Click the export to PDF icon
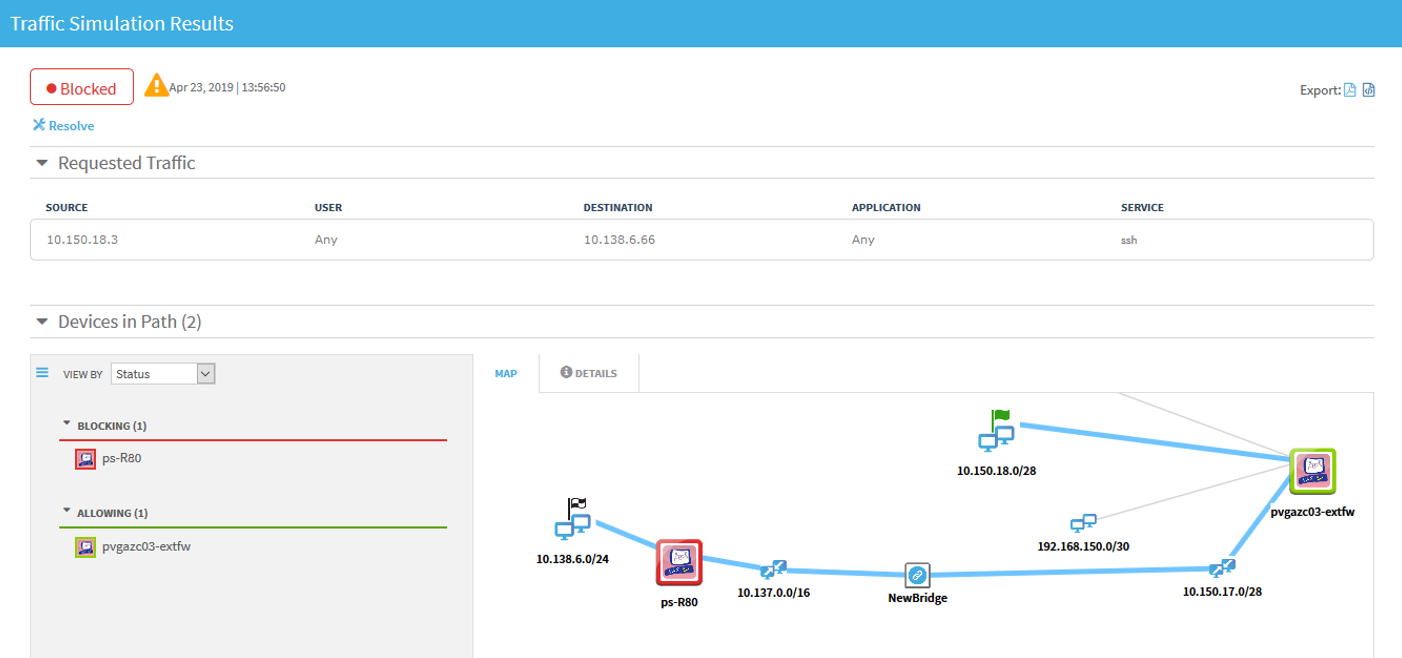 coord(1350,90)
